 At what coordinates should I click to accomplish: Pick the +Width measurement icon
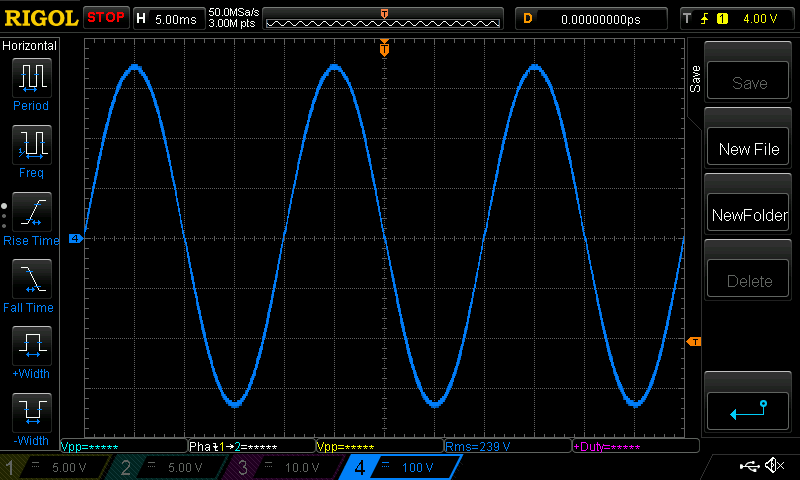click(x=31, y=346)
